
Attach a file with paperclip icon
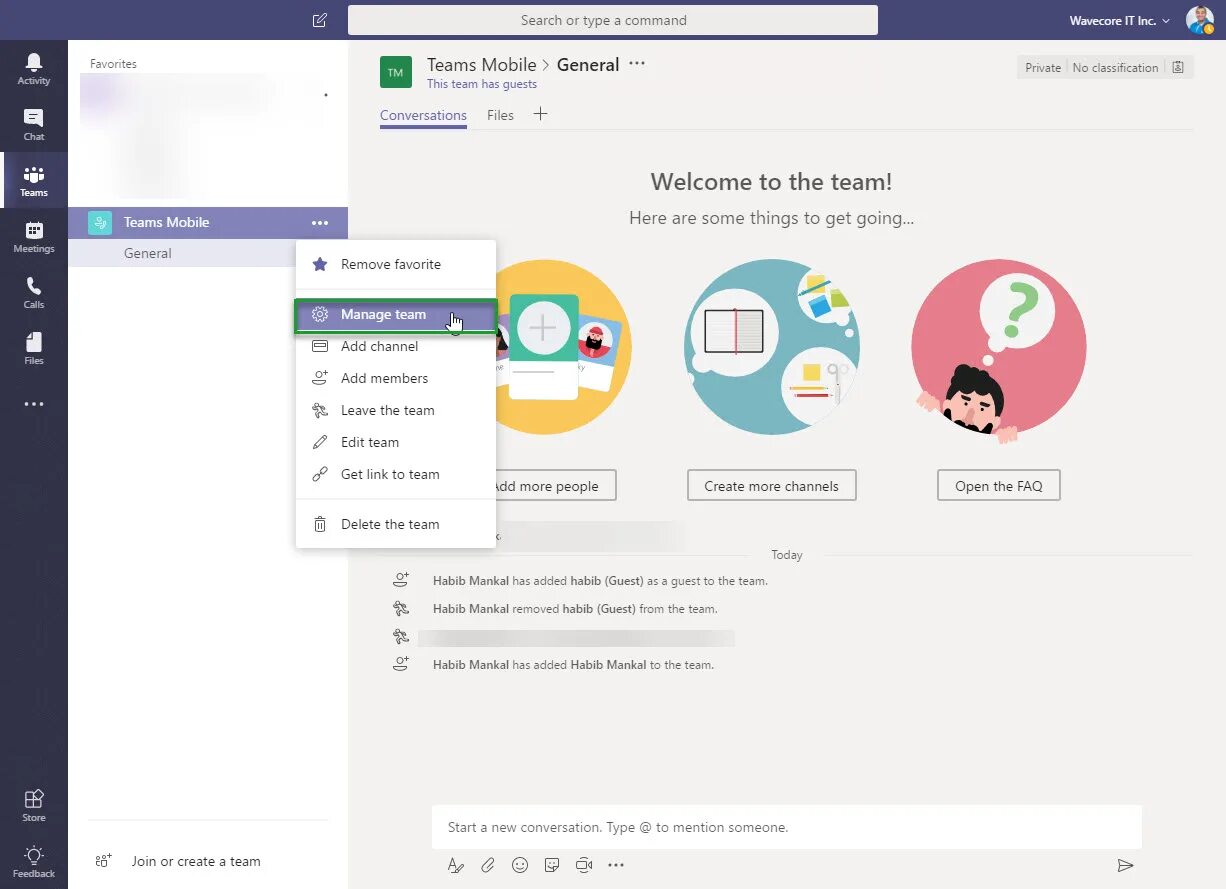(488, 865)
